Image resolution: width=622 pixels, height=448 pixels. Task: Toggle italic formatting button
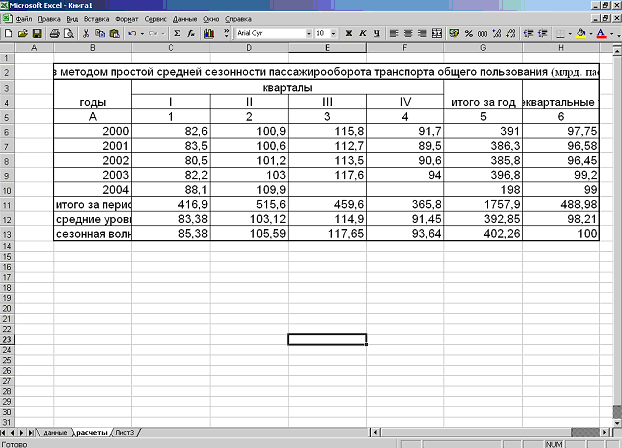coord(362,33)
